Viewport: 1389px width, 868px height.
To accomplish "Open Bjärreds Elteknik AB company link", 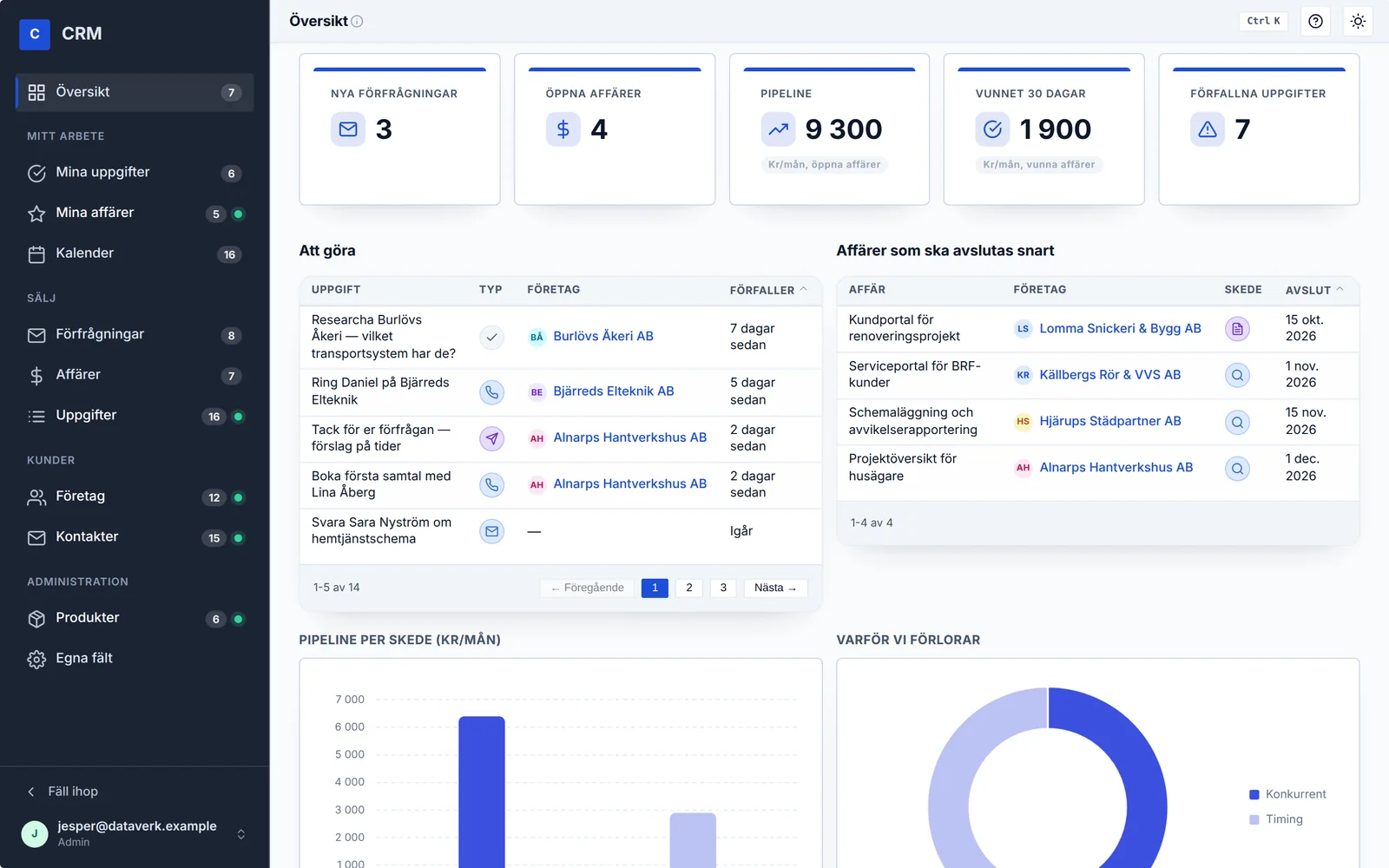I will click(x=614, y=391).
